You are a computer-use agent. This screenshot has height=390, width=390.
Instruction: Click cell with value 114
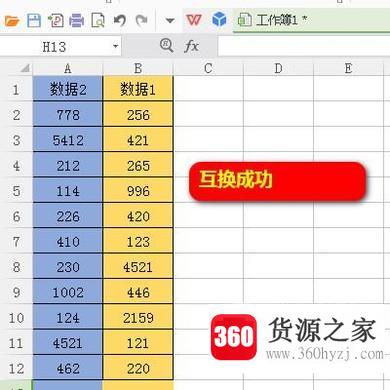pos(68,191)
